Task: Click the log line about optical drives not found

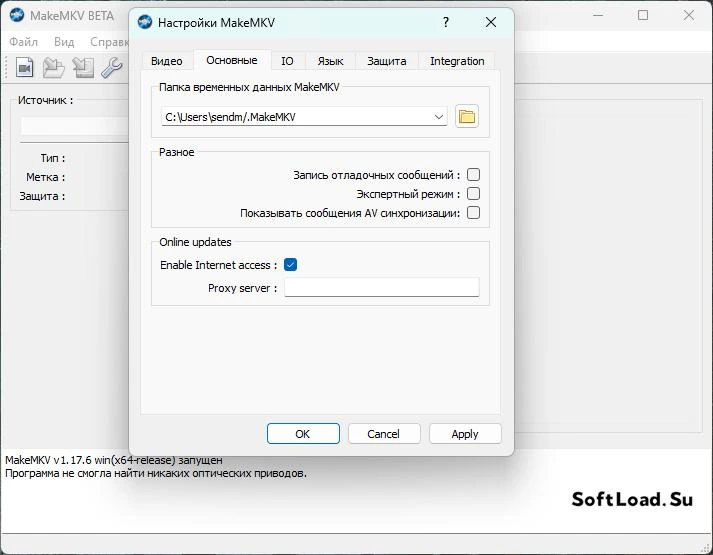Action: pos(156,473)
